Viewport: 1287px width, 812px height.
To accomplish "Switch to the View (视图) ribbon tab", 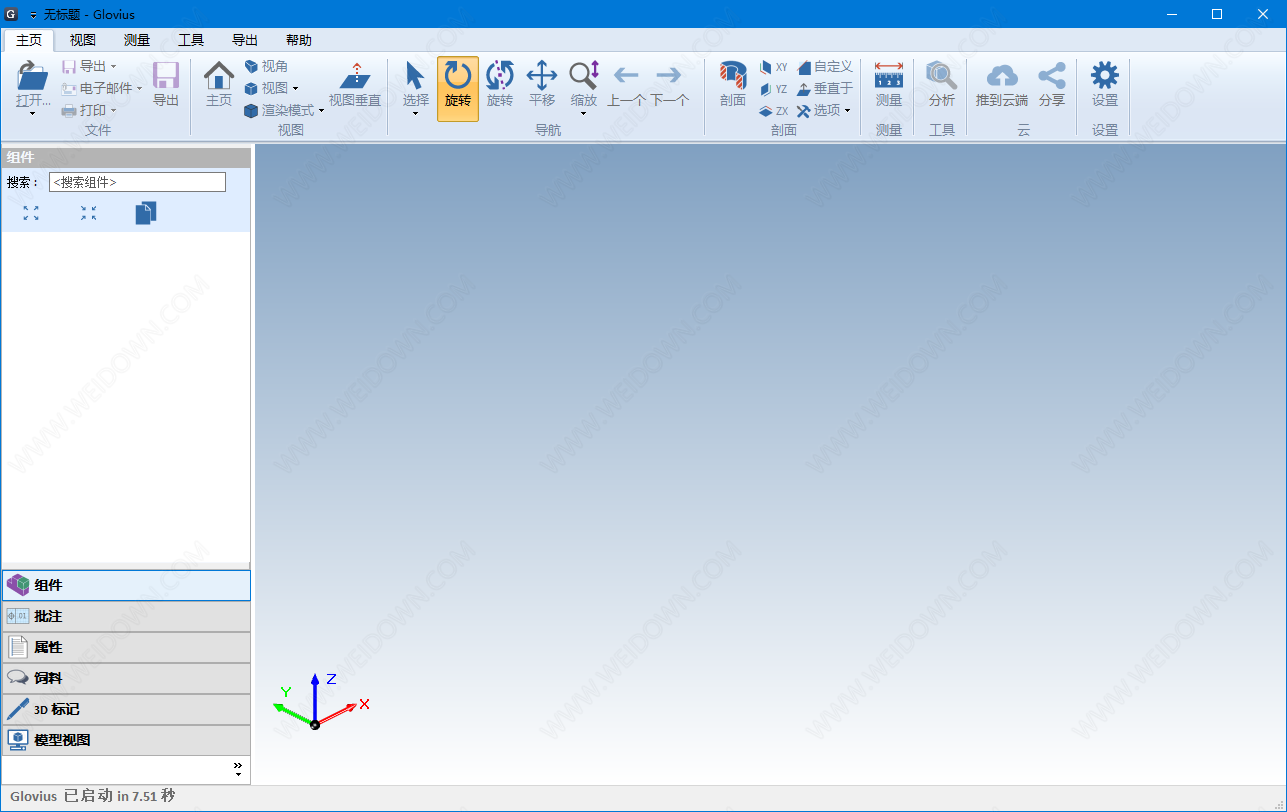I will tap(83, 40).
